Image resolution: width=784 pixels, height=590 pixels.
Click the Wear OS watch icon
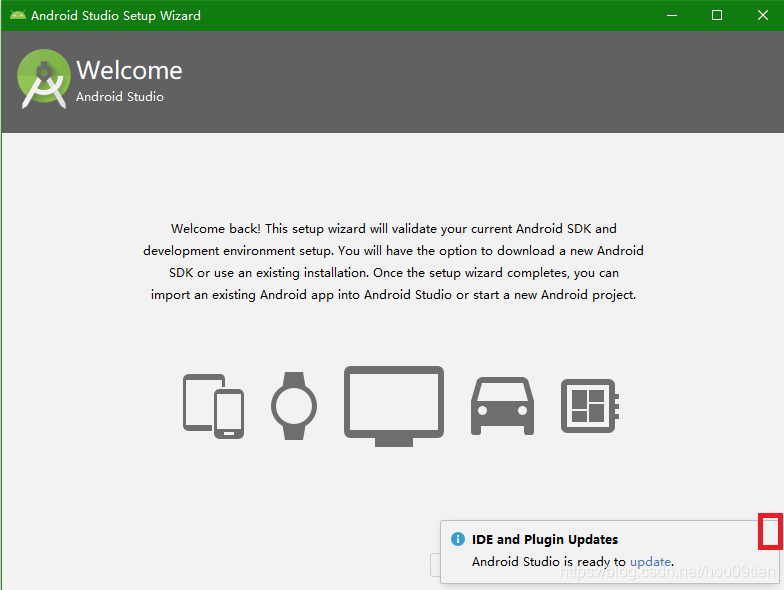pos(294,406)
